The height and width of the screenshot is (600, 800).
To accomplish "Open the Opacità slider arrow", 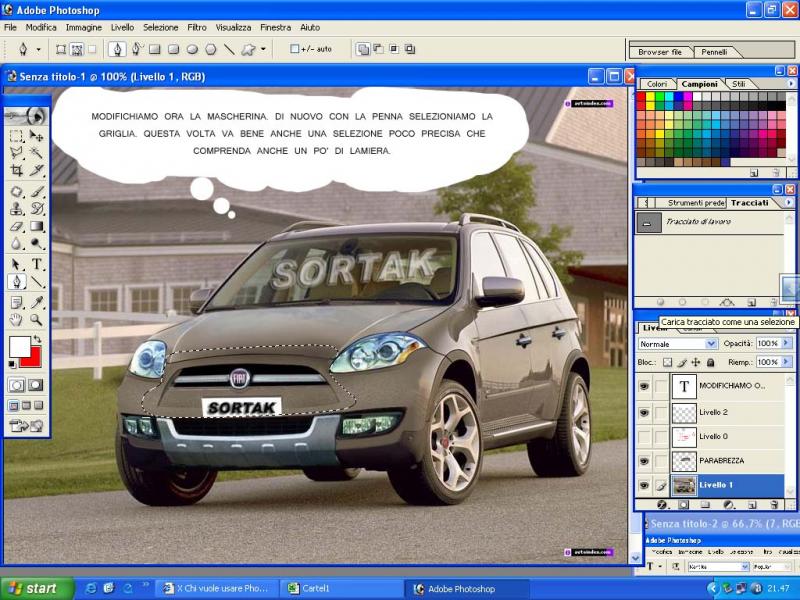I will 786,343.
